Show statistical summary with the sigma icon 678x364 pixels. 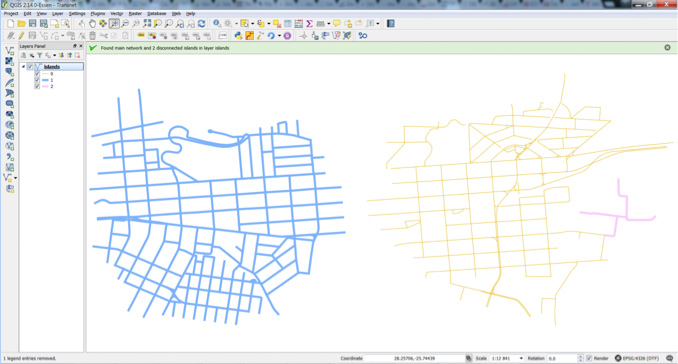click(310, 23)
